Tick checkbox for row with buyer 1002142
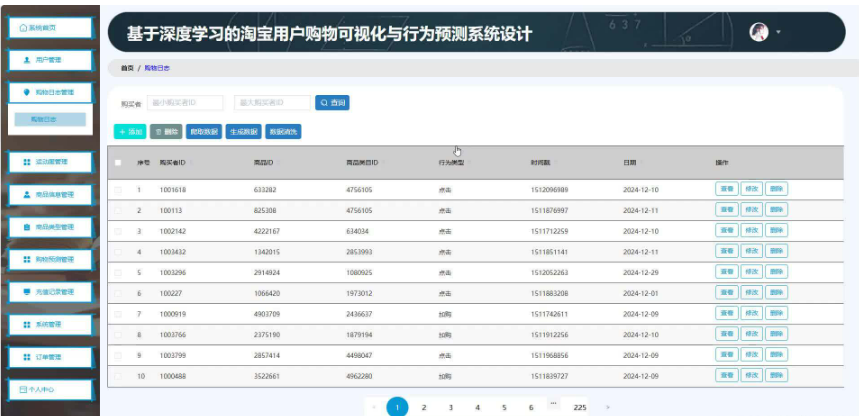 (118, 231)
